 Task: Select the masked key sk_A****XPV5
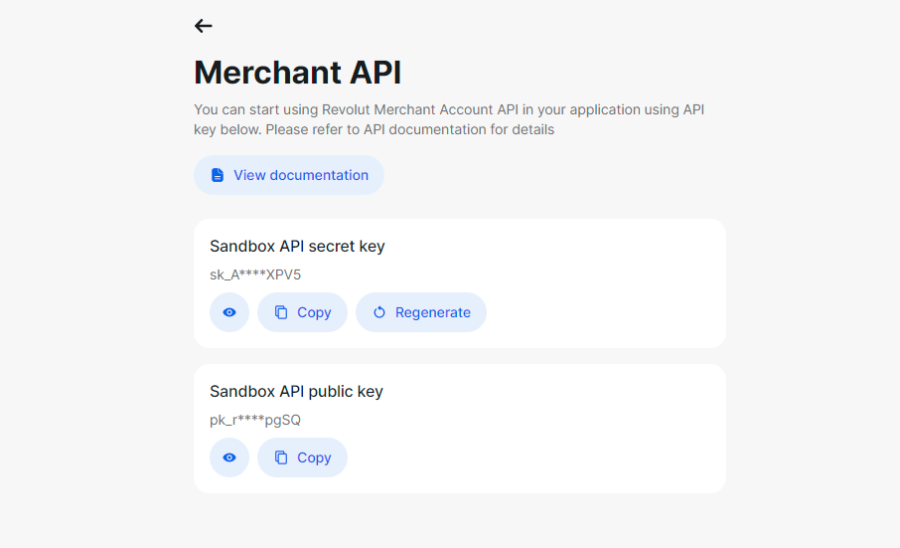[255, 275]
